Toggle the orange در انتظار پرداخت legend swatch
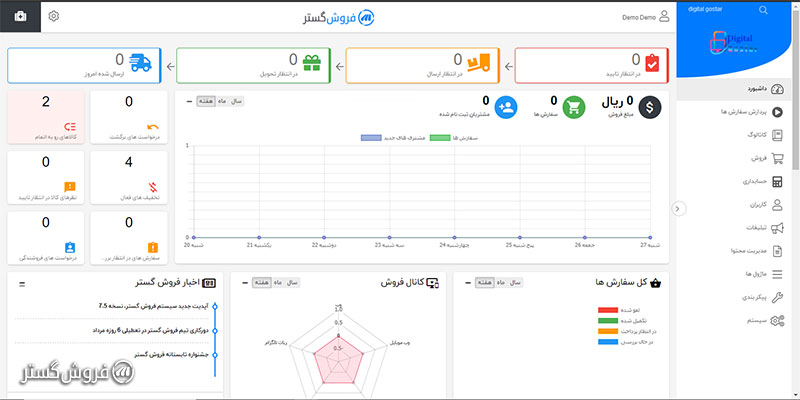Viewport: 800px width, 400px height. (x=608, y=332)
